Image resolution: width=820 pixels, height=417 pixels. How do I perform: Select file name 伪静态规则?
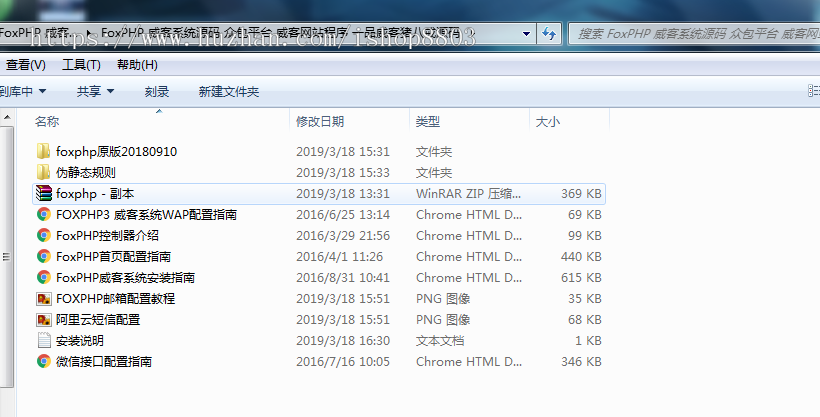86,173
